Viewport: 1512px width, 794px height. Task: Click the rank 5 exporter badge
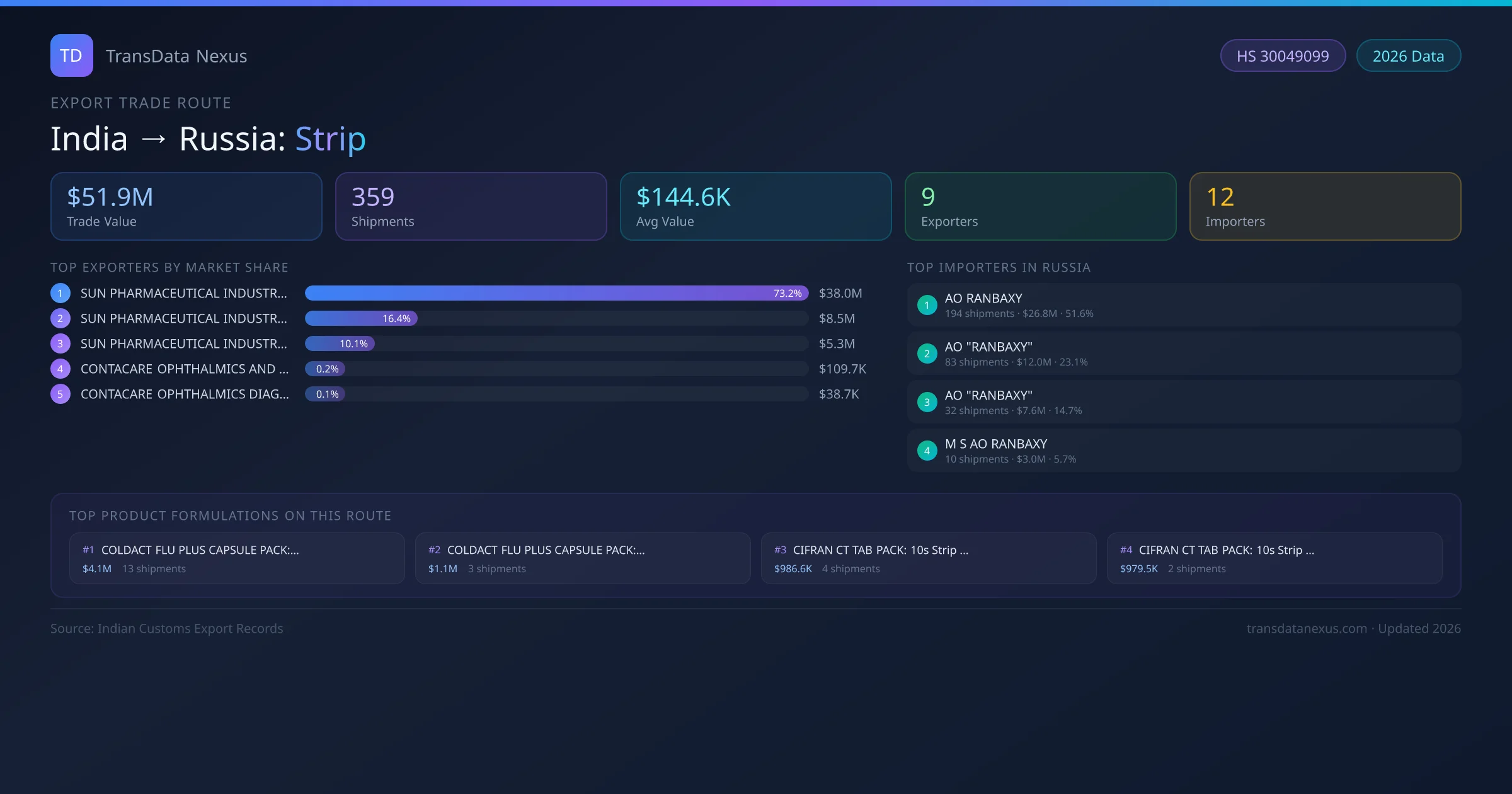pyautogui.click(x=60, y=394)
